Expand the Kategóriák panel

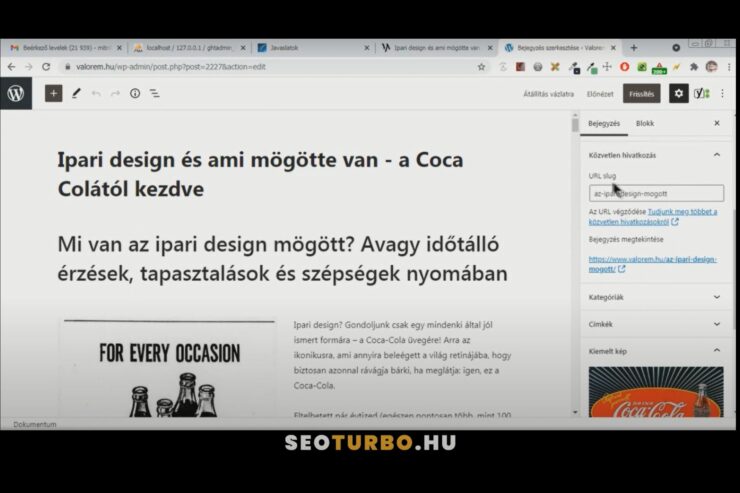(656, 297)
